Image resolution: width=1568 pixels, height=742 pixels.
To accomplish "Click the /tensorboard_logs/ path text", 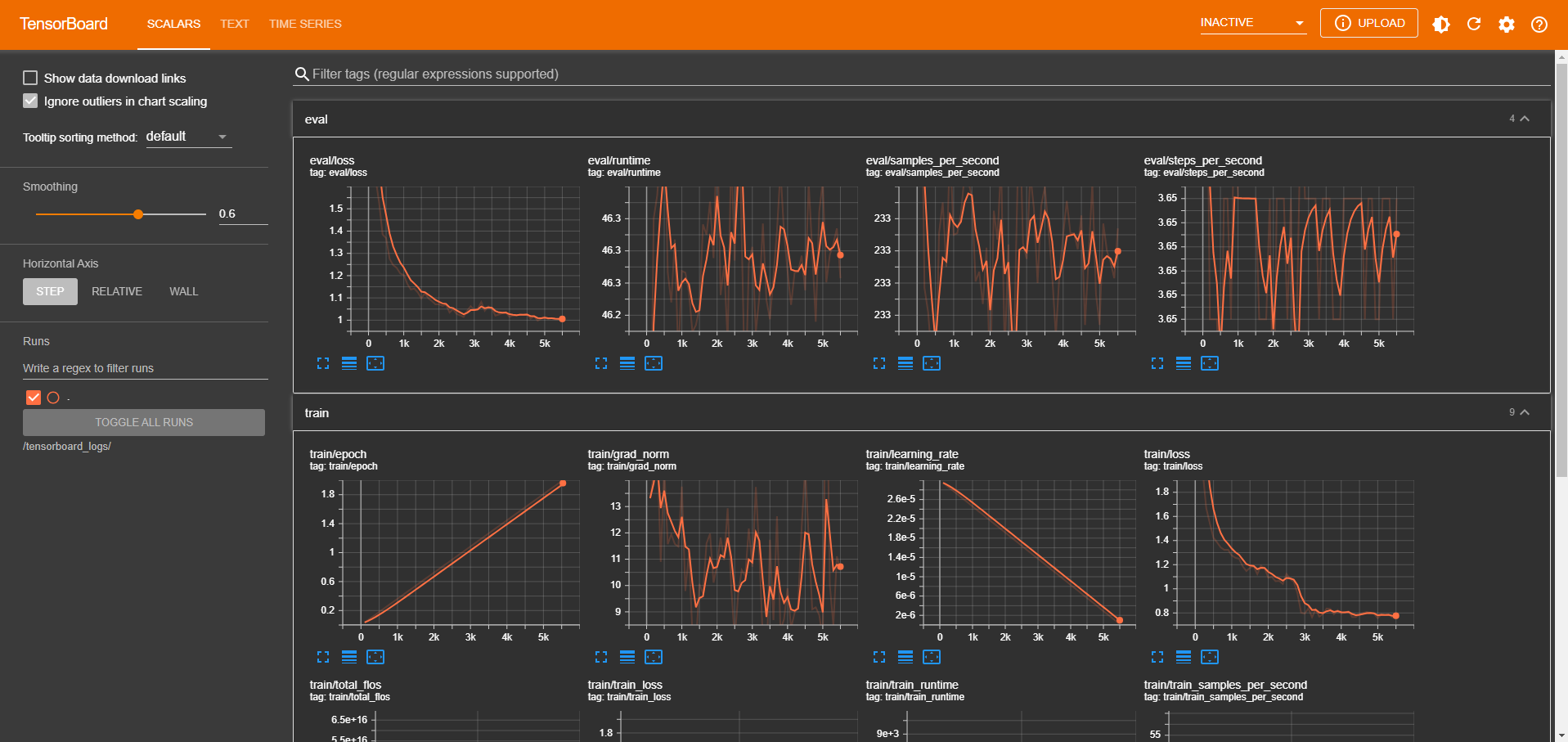I will tap(67, 447).
